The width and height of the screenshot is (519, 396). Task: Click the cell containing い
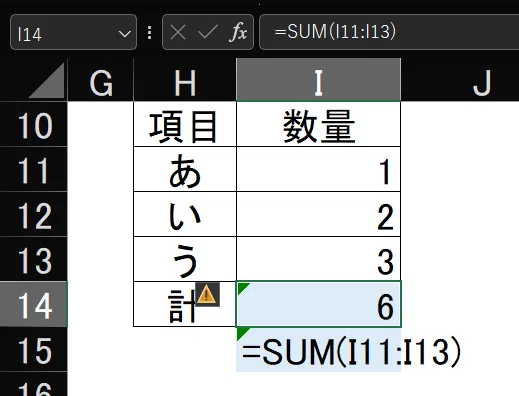click(x=185, y=214)
